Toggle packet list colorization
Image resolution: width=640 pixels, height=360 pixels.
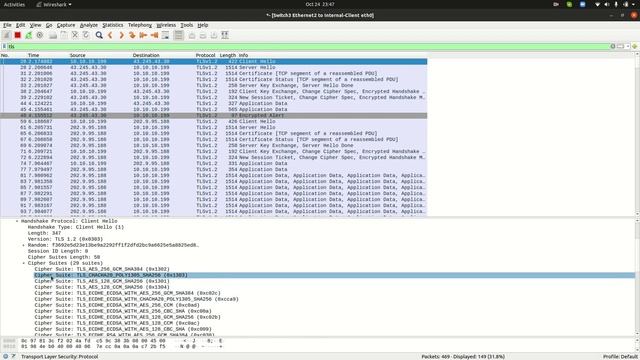pos(178,36)
